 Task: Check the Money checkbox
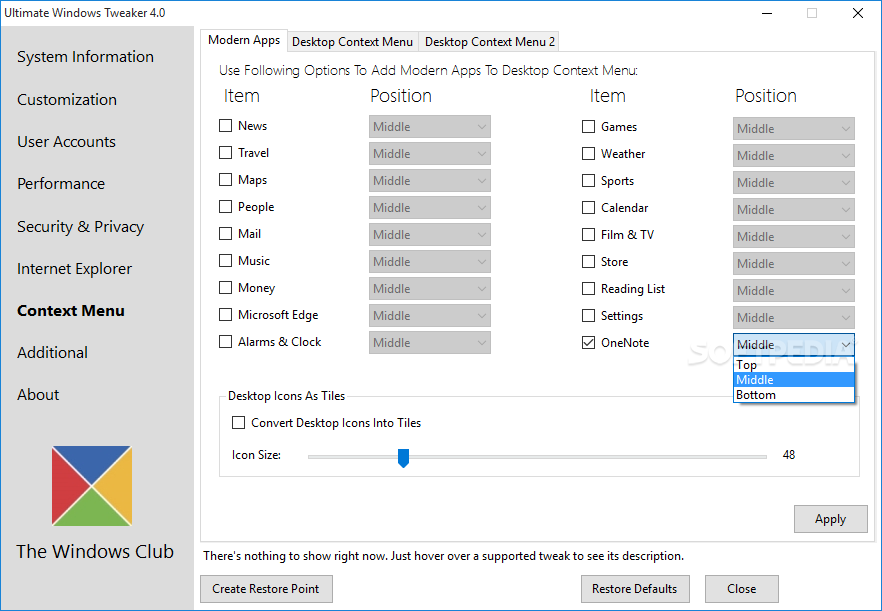point(226,287)
